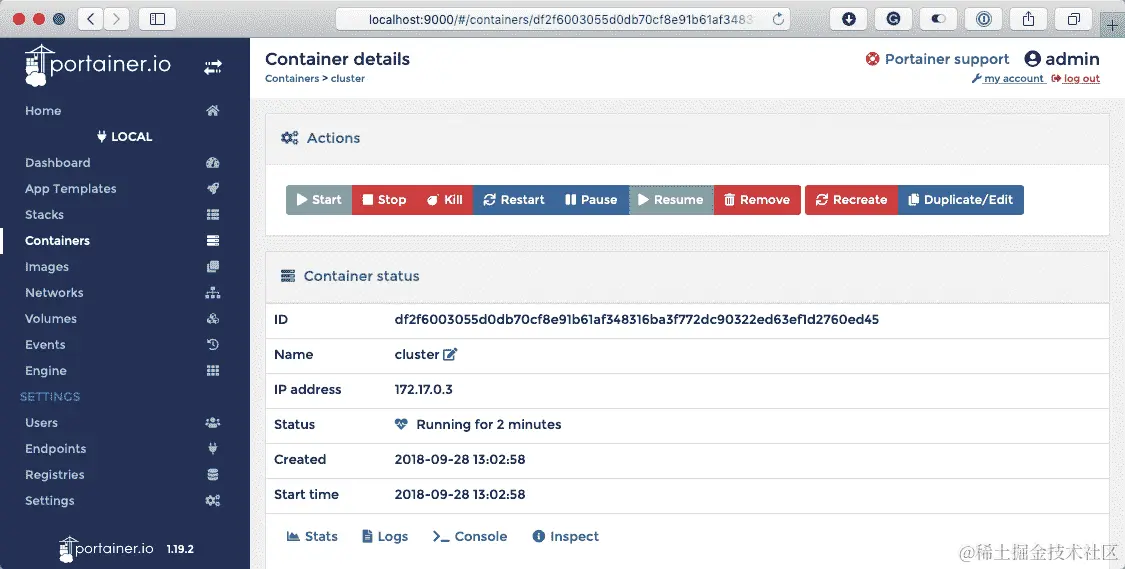Click the Endpoints plug icon

pos(212,448)
